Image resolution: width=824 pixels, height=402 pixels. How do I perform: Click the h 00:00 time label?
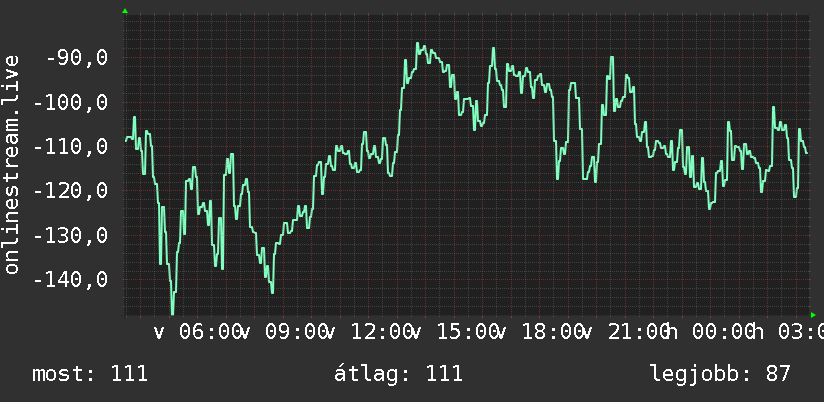711,332
